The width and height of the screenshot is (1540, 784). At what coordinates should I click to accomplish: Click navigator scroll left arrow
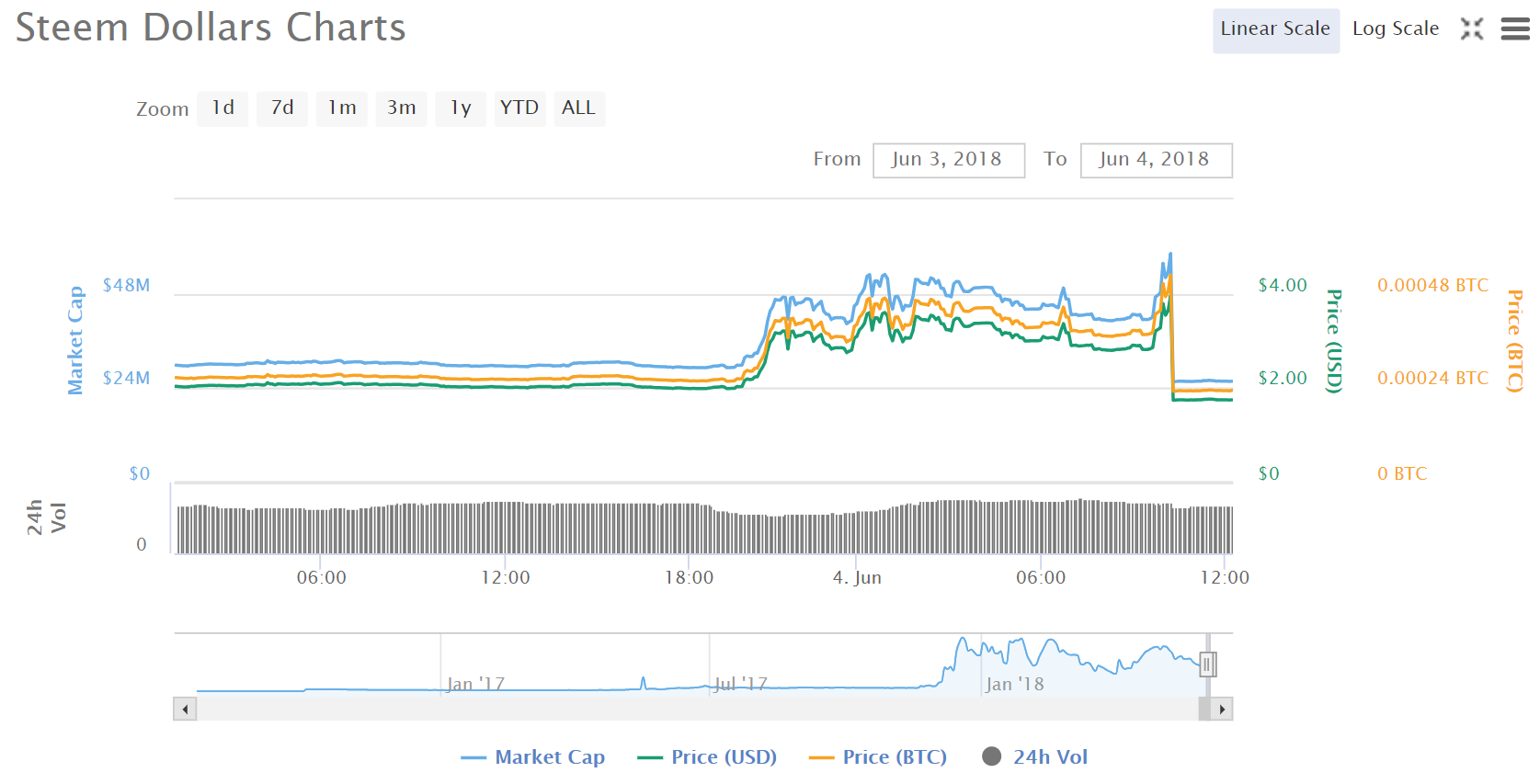[x=186, y=709]
